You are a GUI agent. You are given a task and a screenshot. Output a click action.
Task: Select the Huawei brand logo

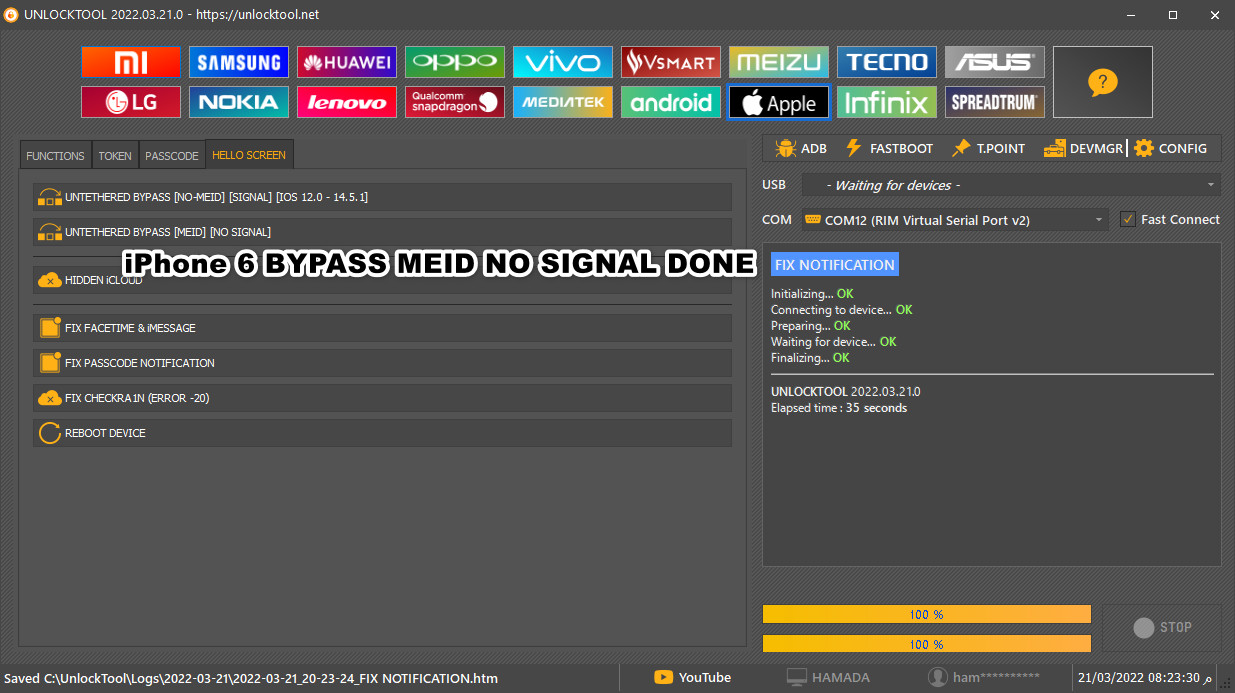[347, 62]
